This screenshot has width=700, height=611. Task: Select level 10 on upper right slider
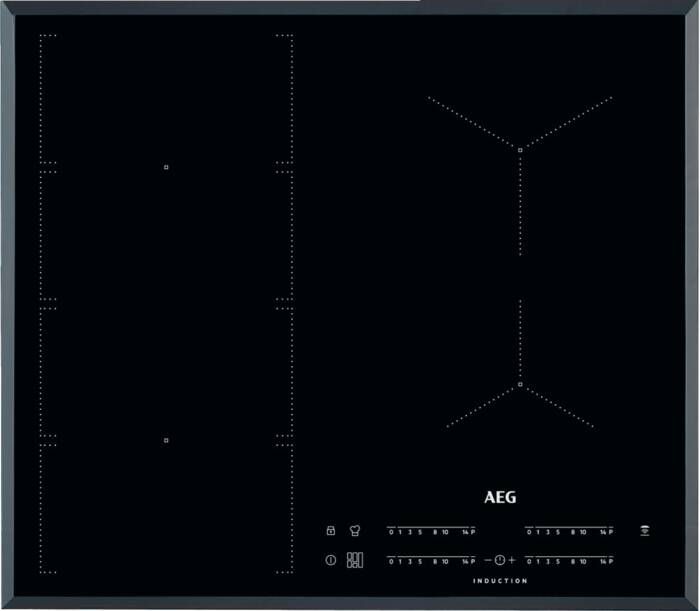tap(583, 531)
